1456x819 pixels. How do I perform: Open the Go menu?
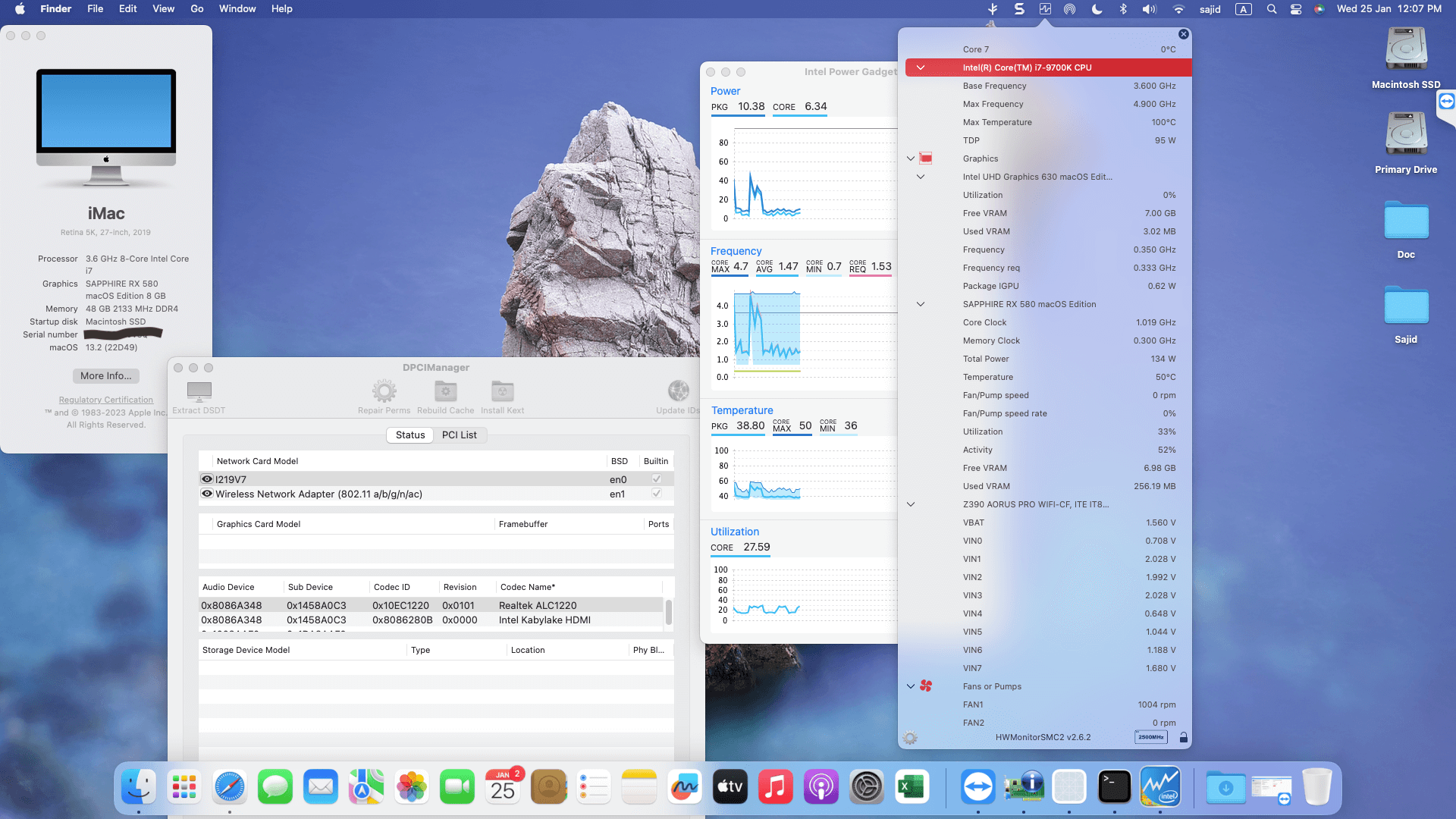(197, 9)
